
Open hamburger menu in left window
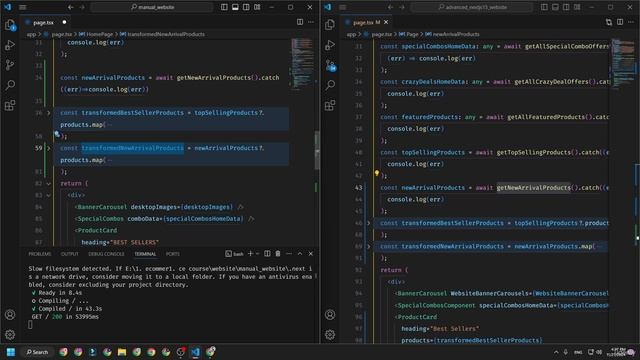coord(23,7)
